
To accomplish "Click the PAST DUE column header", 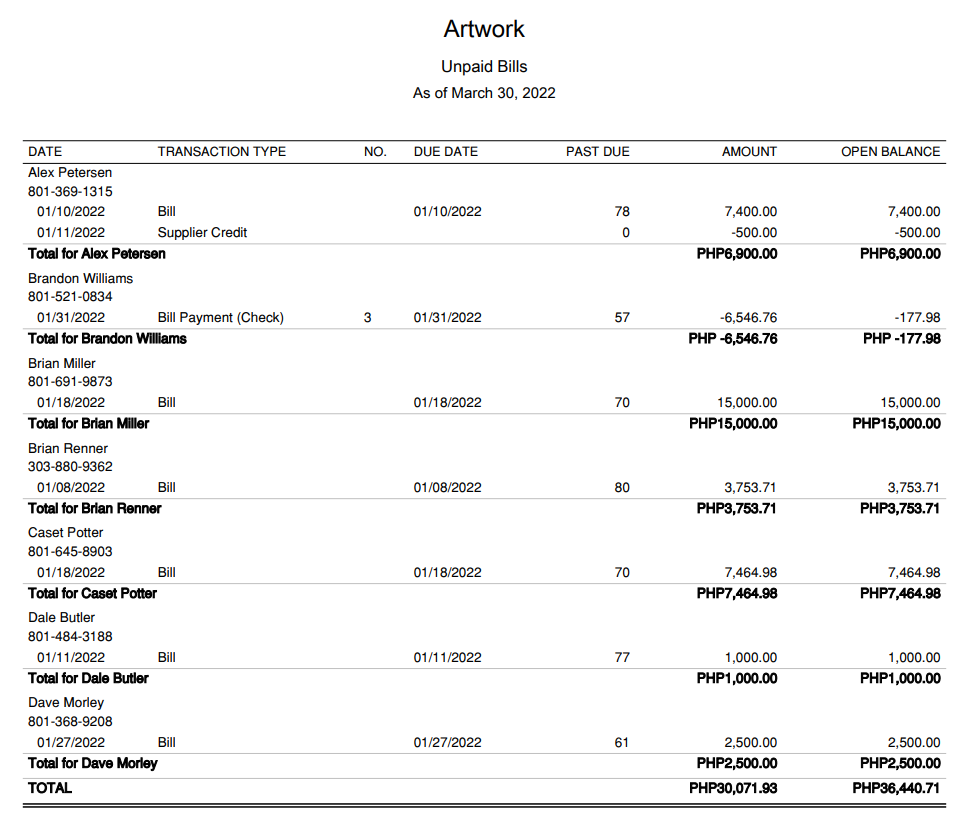I will [x=597, y=152].
